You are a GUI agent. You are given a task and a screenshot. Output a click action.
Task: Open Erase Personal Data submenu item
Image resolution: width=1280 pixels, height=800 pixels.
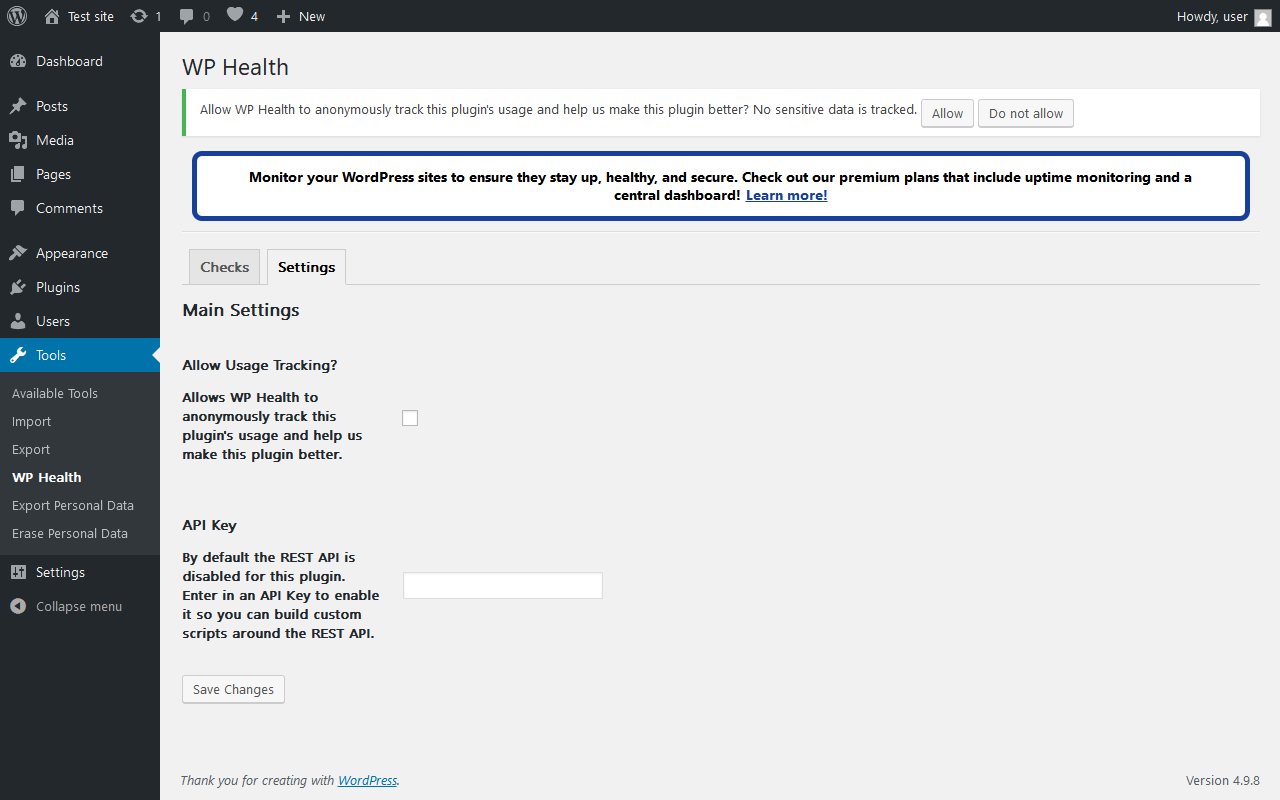70,533
